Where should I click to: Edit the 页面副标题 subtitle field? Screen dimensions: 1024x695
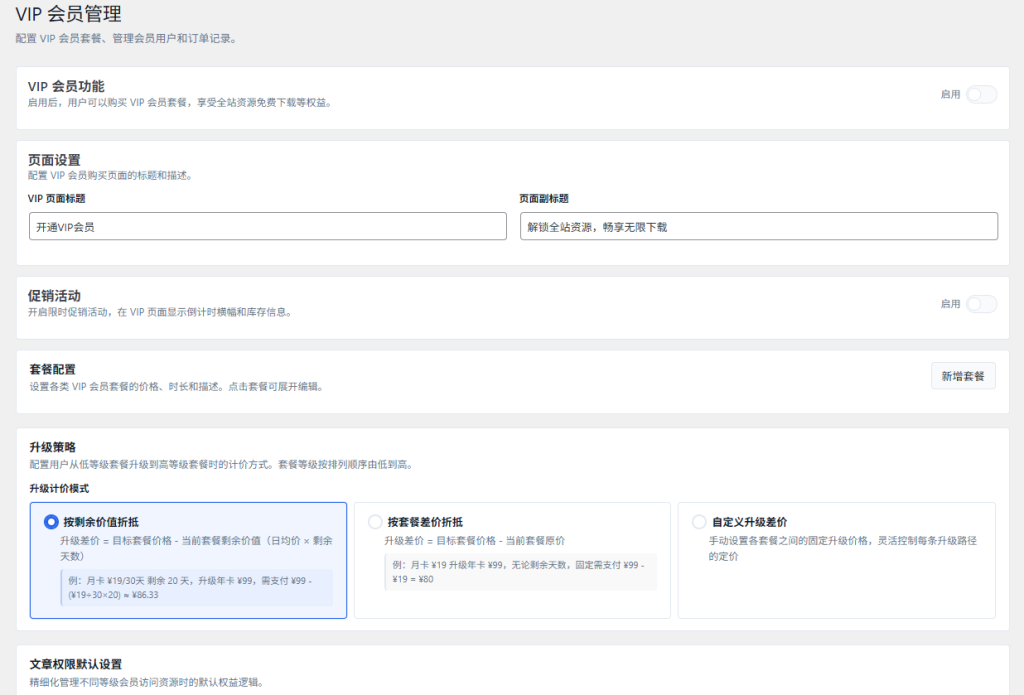[x=760, y=226]
